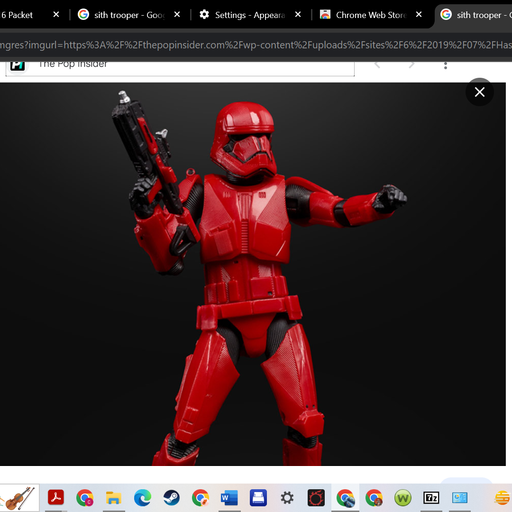
Task: Open the green W app in taskbar
Action: tap(403, 498)
